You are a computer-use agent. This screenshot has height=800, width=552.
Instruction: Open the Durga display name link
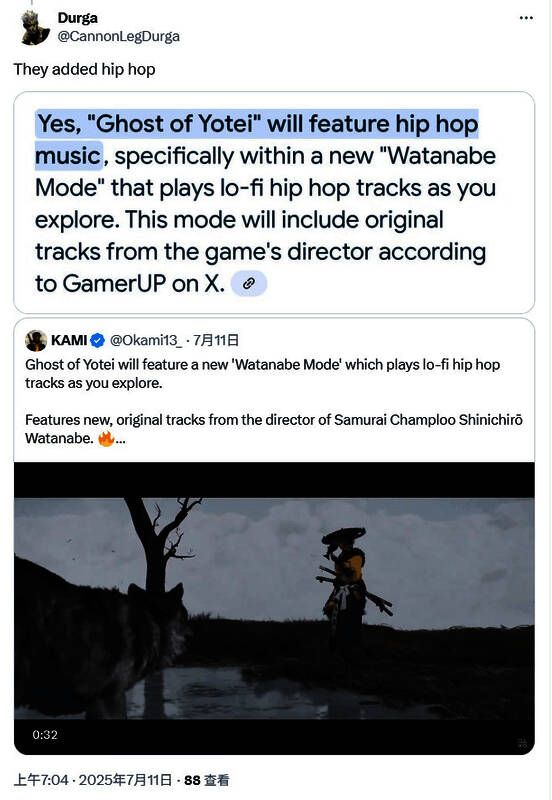coord(78,18)
